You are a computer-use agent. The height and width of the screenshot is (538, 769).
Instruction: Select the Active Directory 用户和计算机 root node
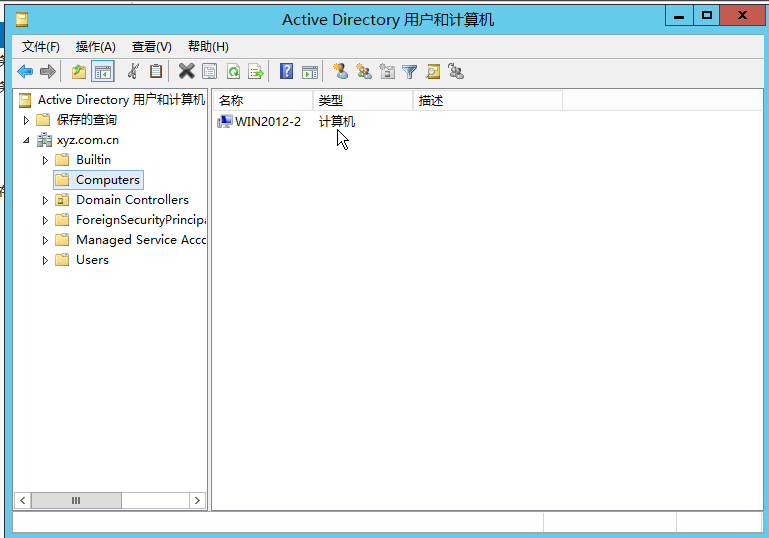pyautogui.click(x=121, y=100)
